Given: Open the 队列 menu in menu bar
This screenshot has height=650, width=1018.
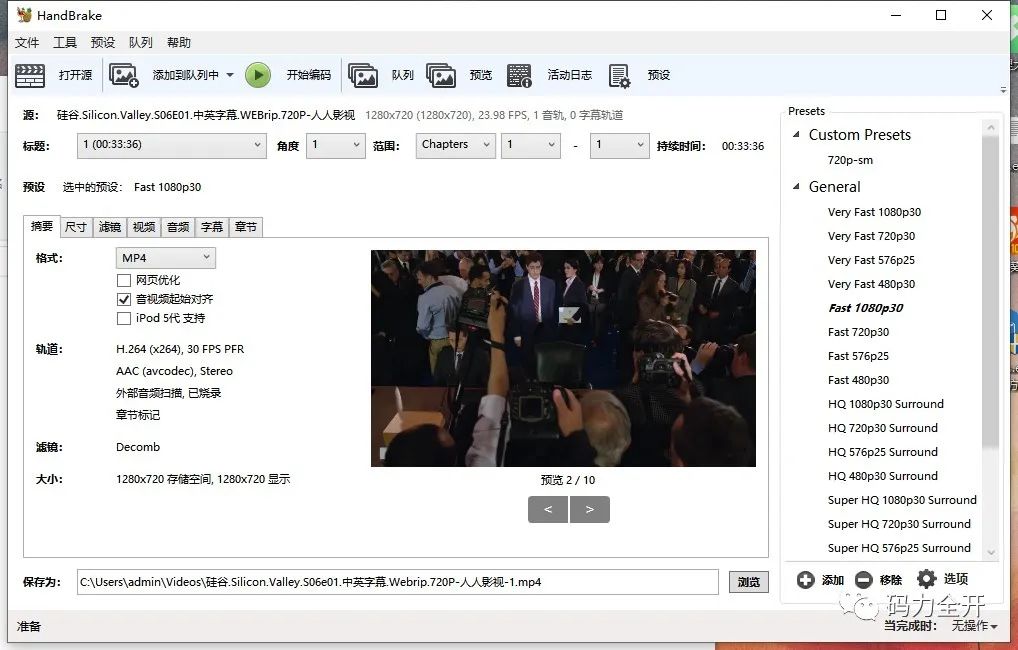Looking at the screenshot, I should click(x=141, y=42).
